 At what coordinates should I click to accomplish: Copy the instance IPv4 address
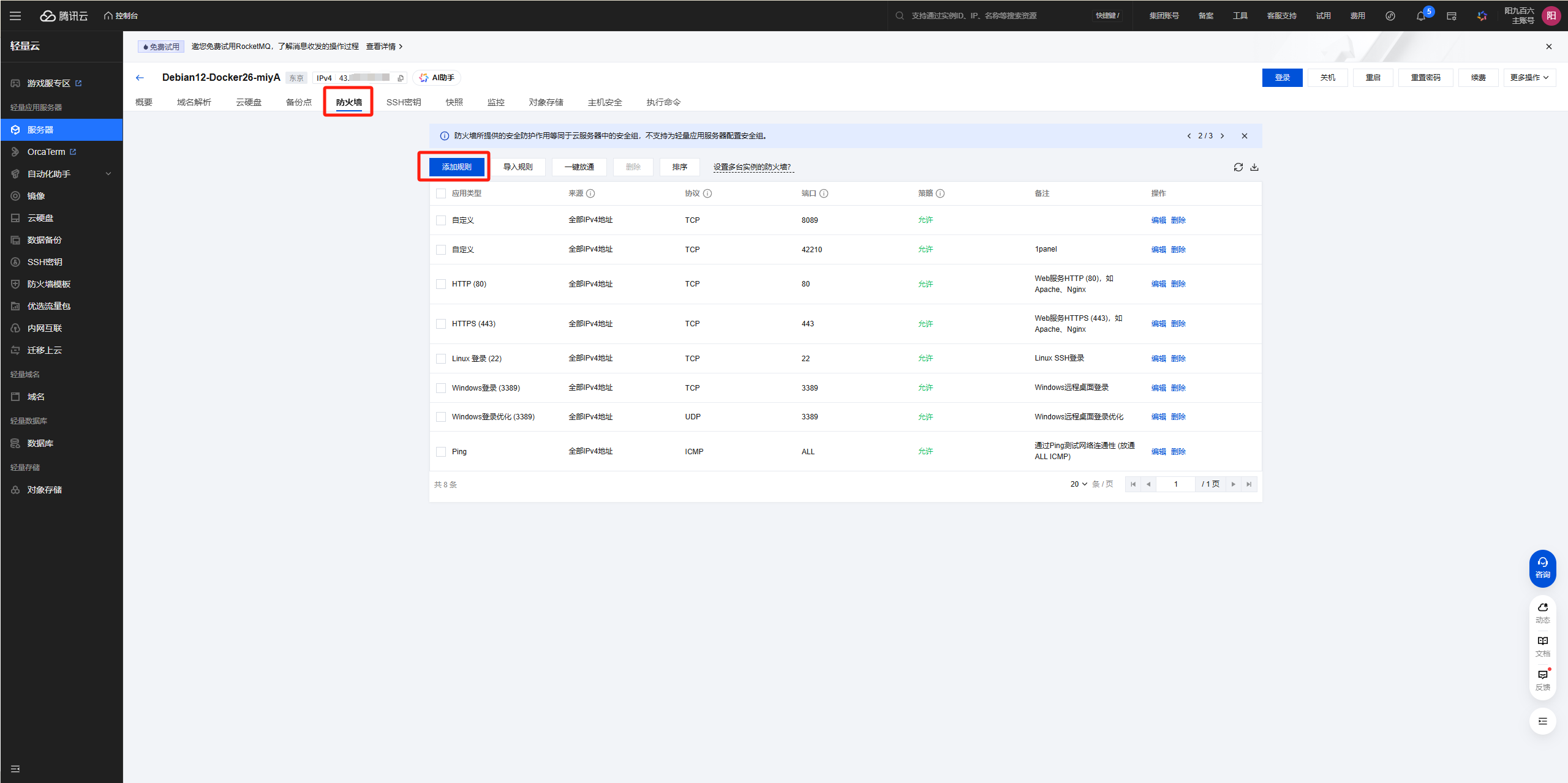(x=400, y=78)
